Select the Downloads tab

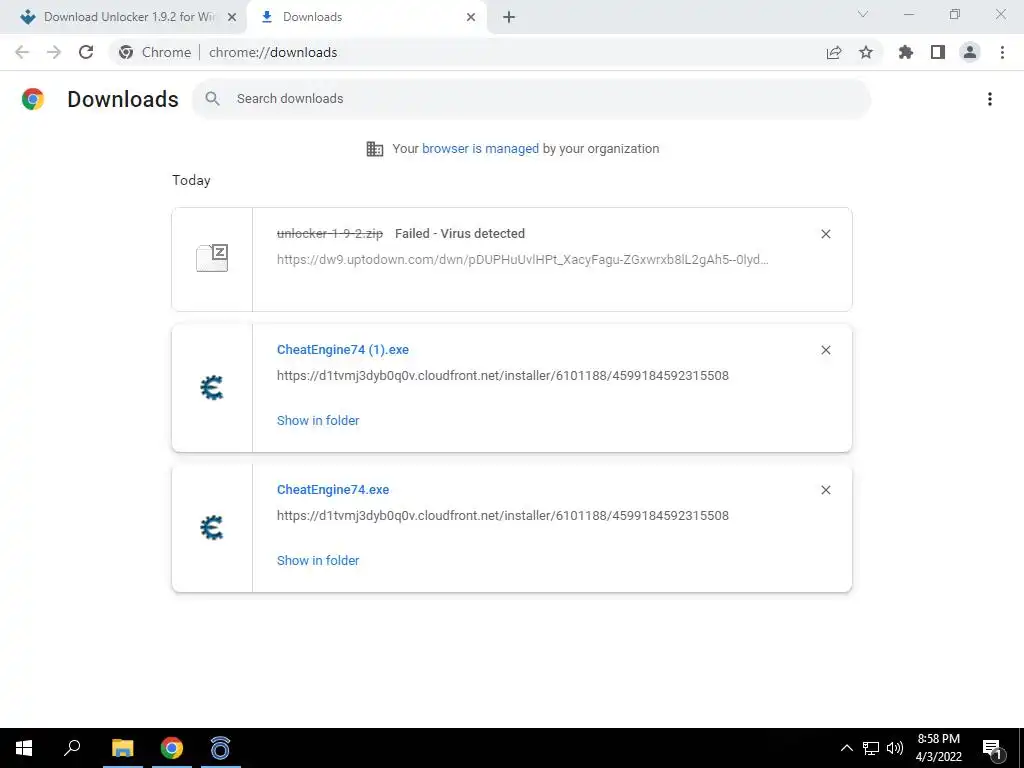click(x=366, y=17)
